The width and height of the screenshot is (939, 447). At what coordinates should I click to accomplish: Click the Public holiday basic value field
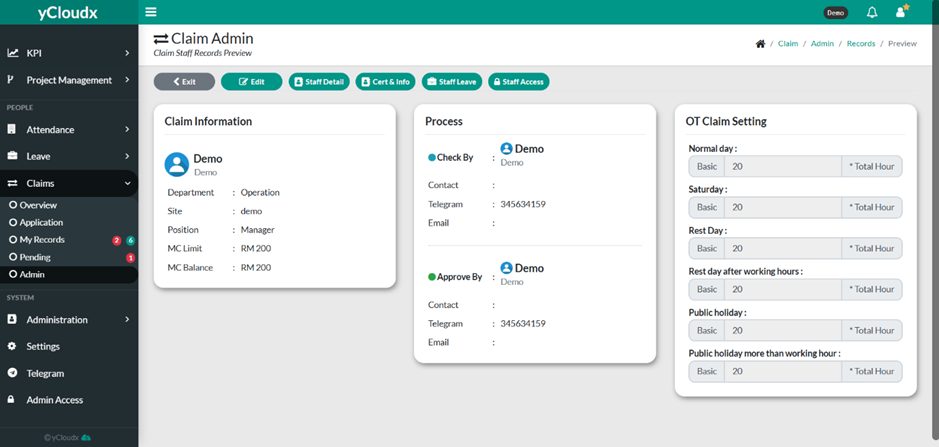(x=783, y=330)
